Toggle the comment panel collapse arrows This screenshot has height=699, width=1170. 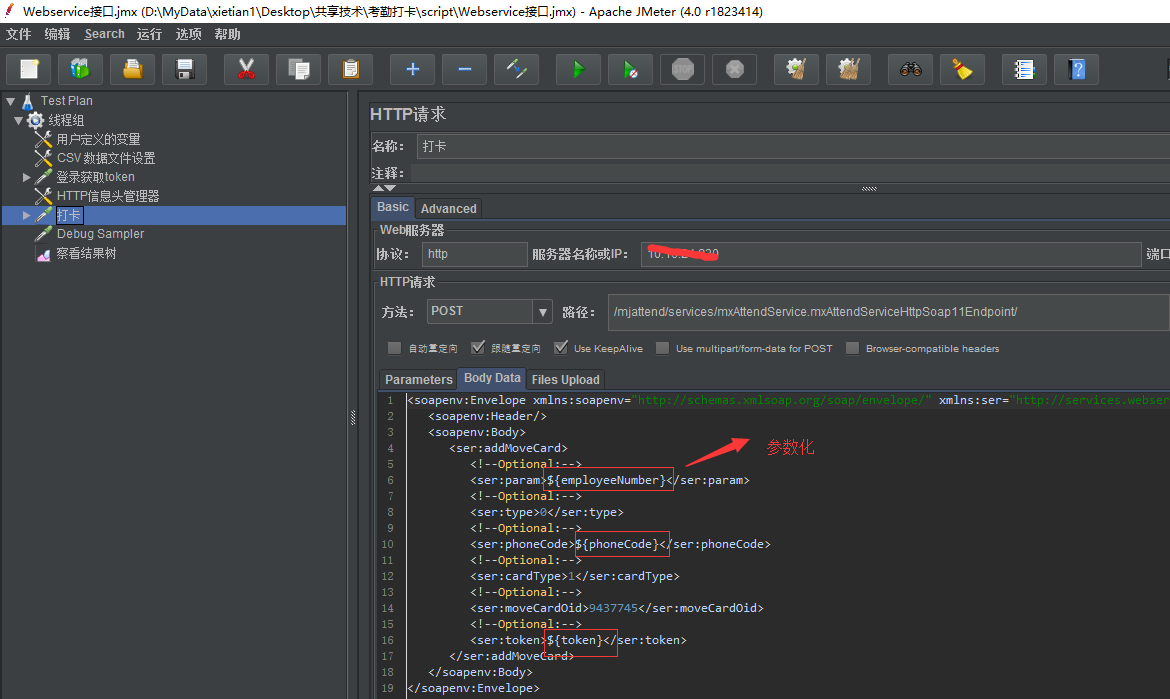384,188
